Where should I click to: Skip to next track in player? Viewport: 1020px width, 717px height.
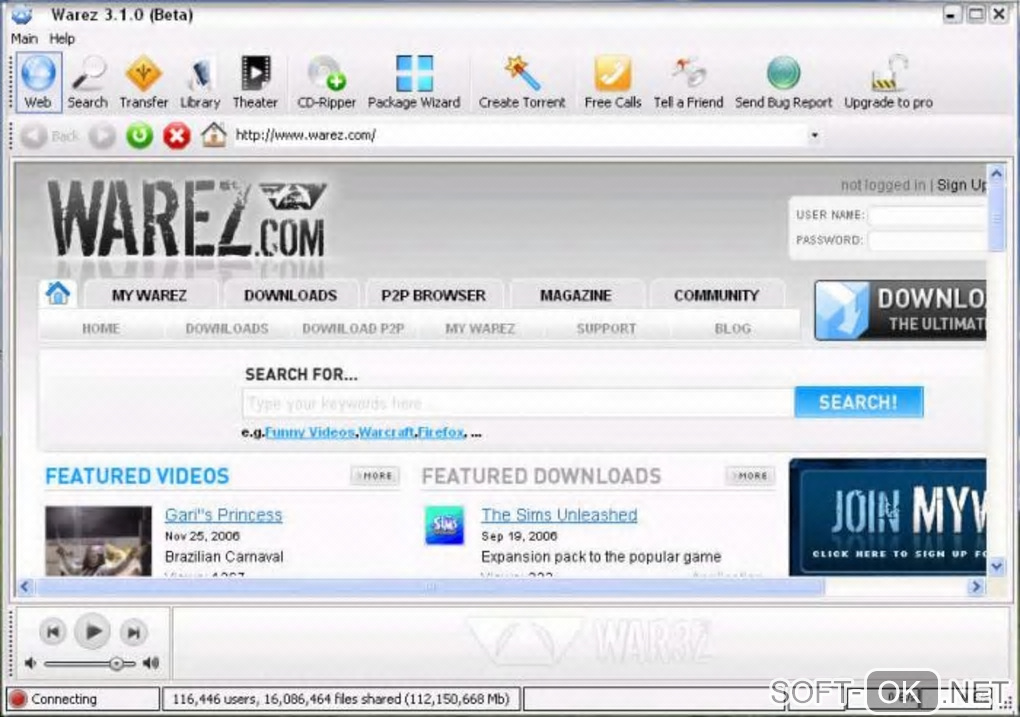click(x=133, y=632)
